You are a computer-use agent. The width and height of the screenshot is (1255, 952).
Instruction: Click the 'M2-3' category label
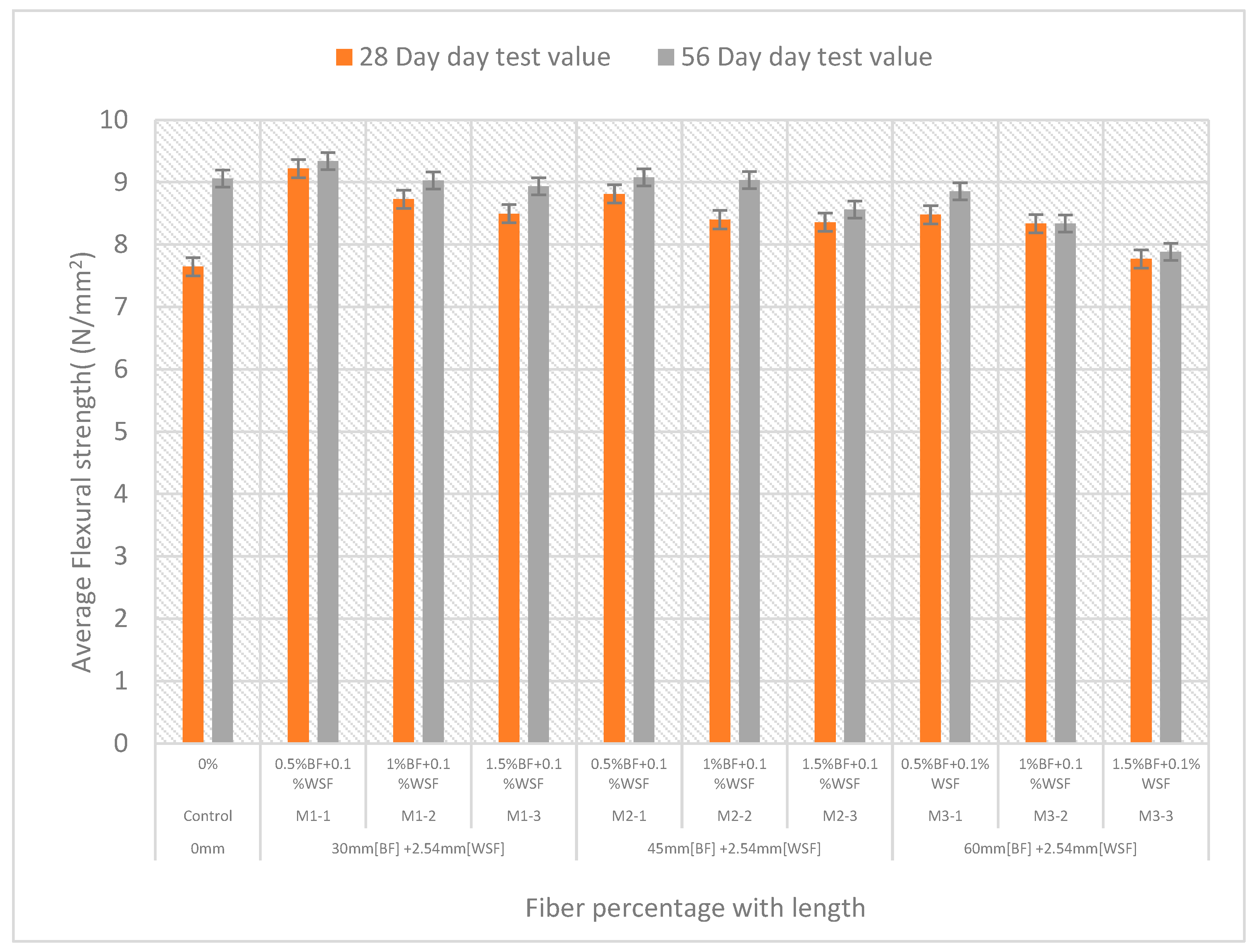click(840, 816)
